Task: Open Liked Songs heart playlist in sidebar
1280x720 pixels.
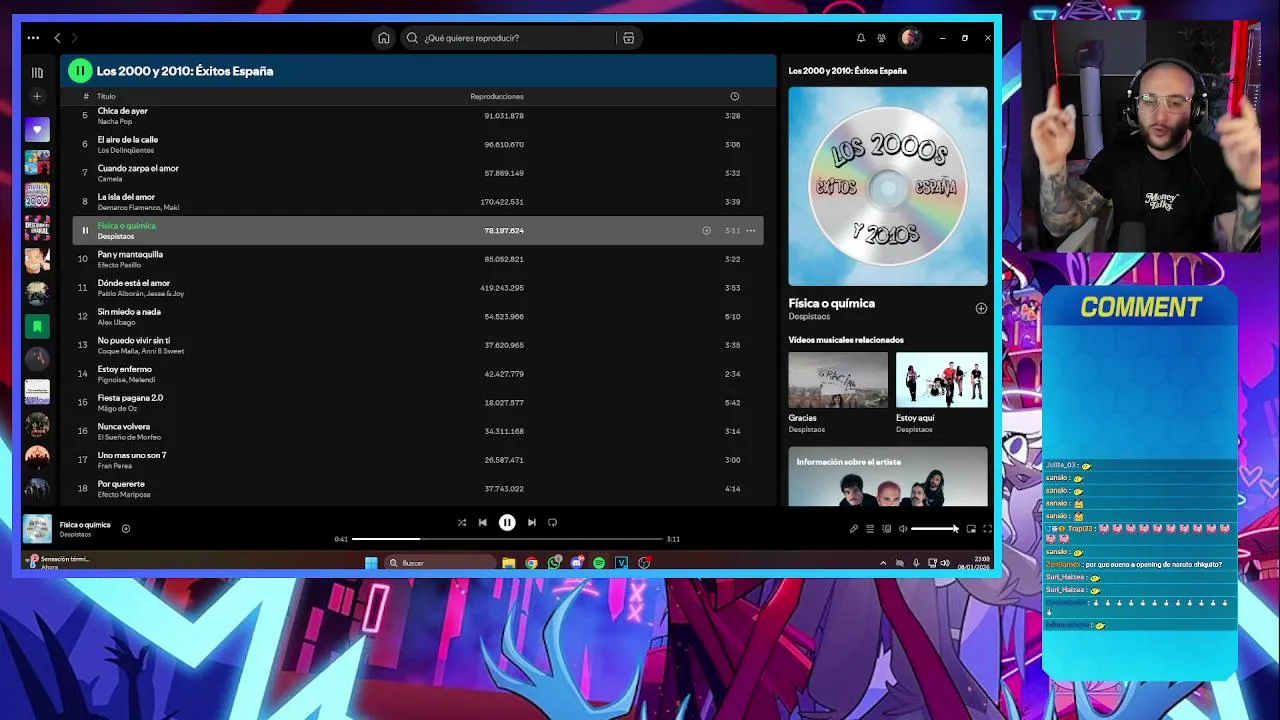Action: point(37,129)
